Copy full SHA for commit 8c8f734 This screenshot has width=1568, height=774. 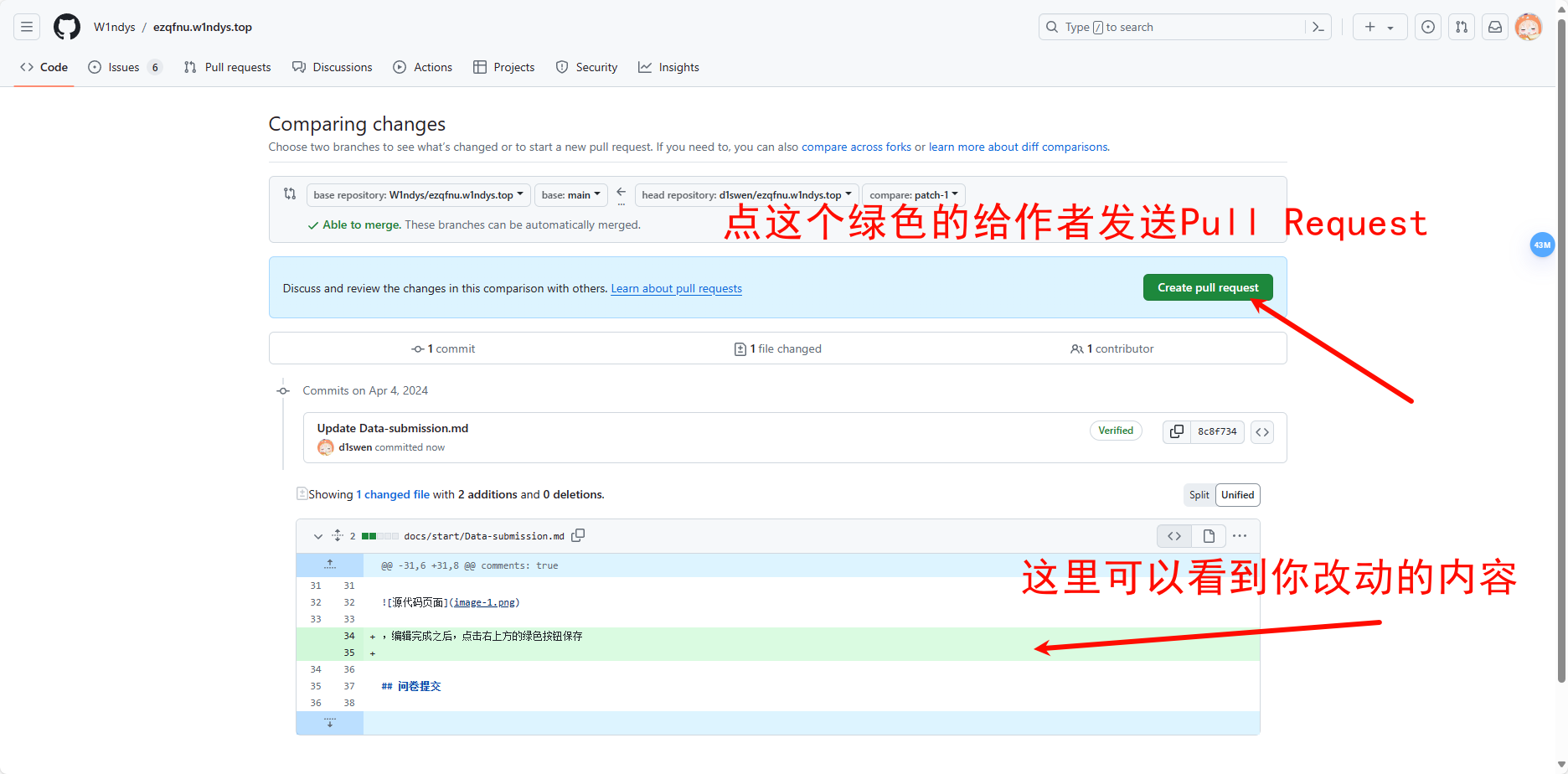(1177, 431)
